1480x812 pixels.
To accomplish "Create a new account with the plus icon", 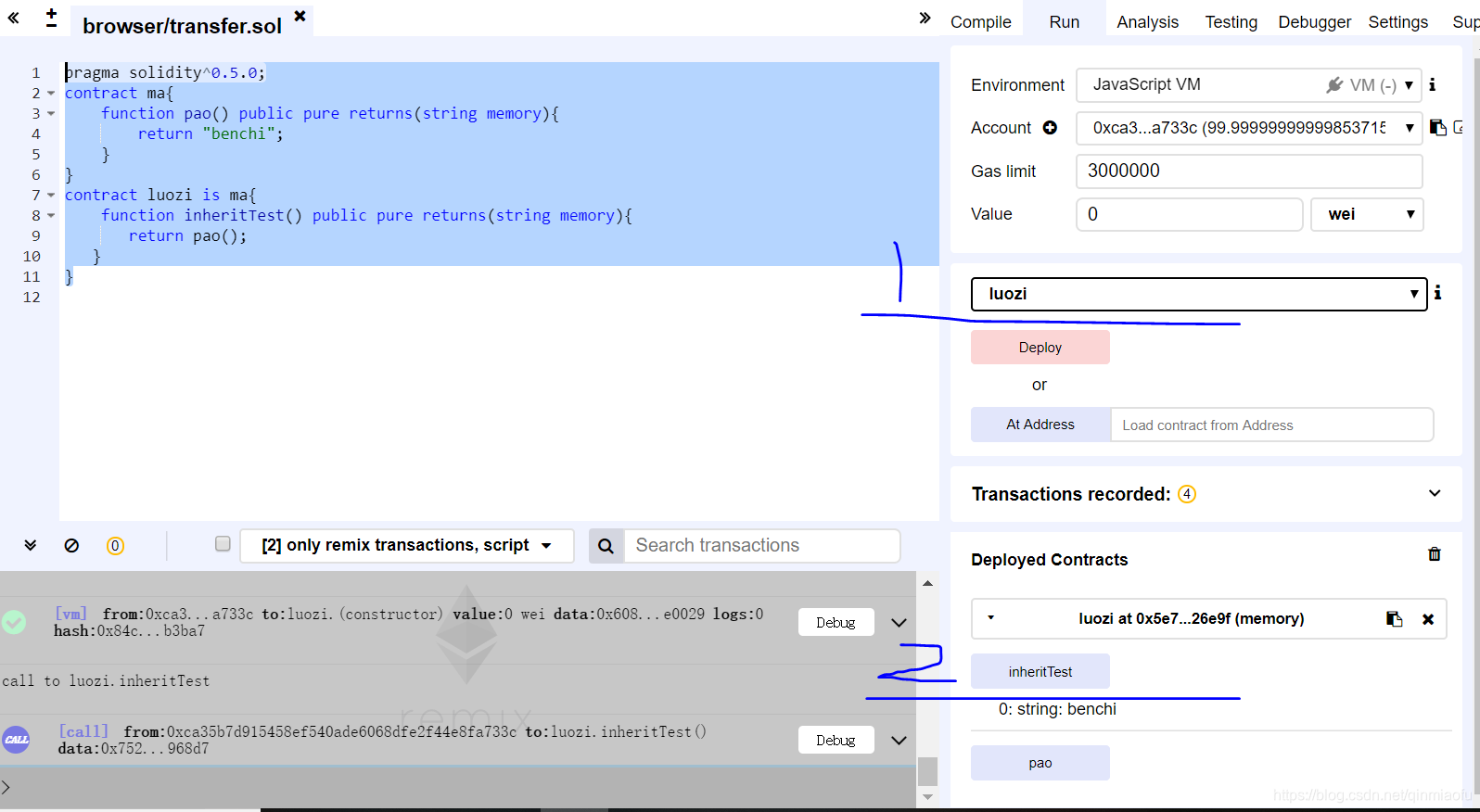I will coord(1050,128).
